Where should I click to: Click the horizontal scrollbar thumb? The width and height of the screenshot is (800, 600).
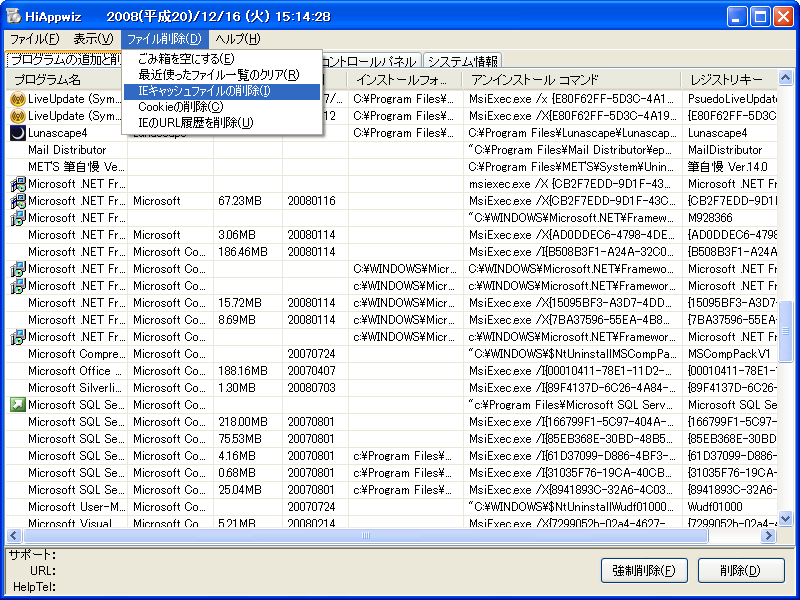coord(365,536)
